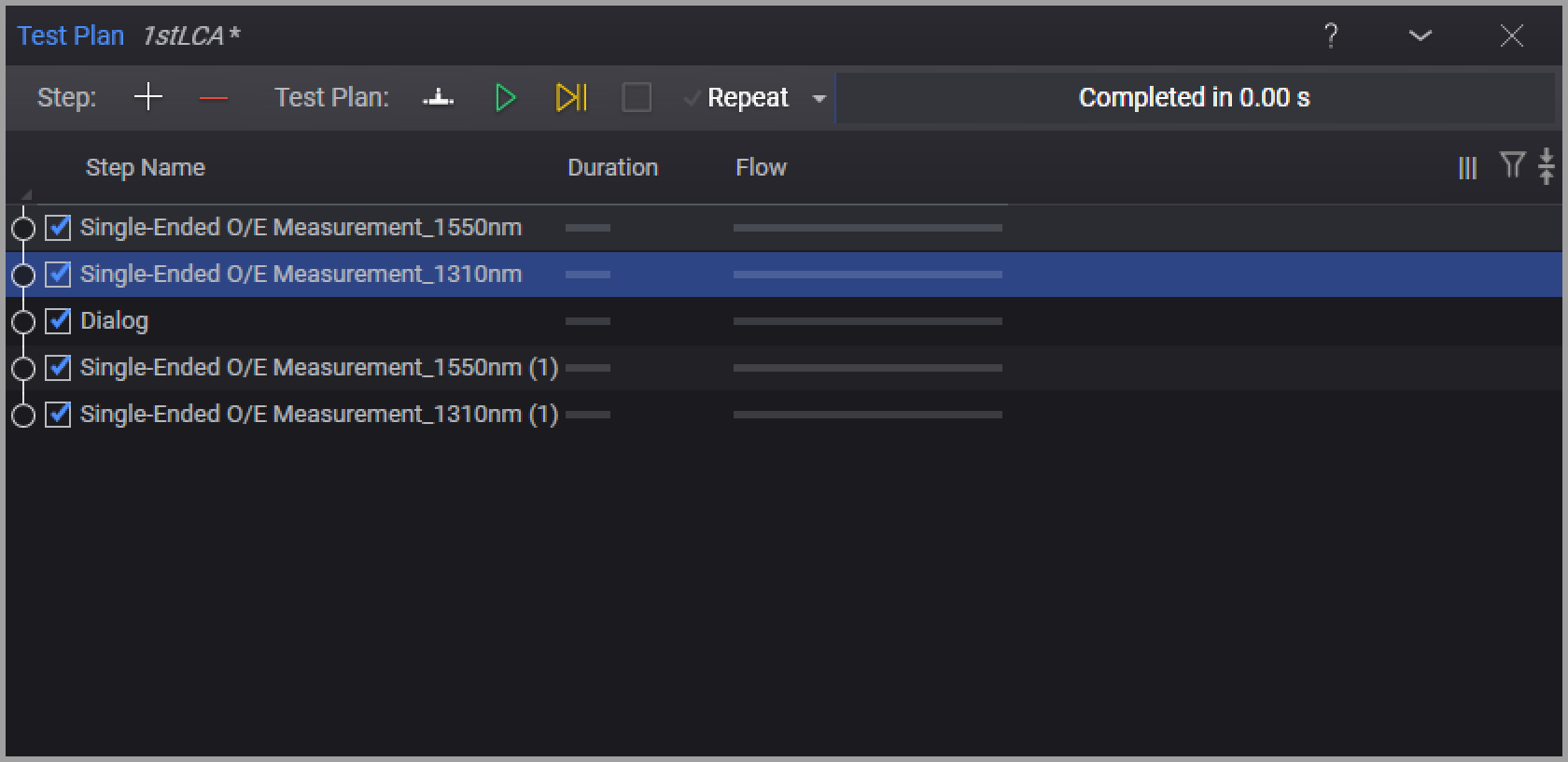1568x762 pixels.
Task: Click the filter funnel icon
Action: click(1511, 165)
